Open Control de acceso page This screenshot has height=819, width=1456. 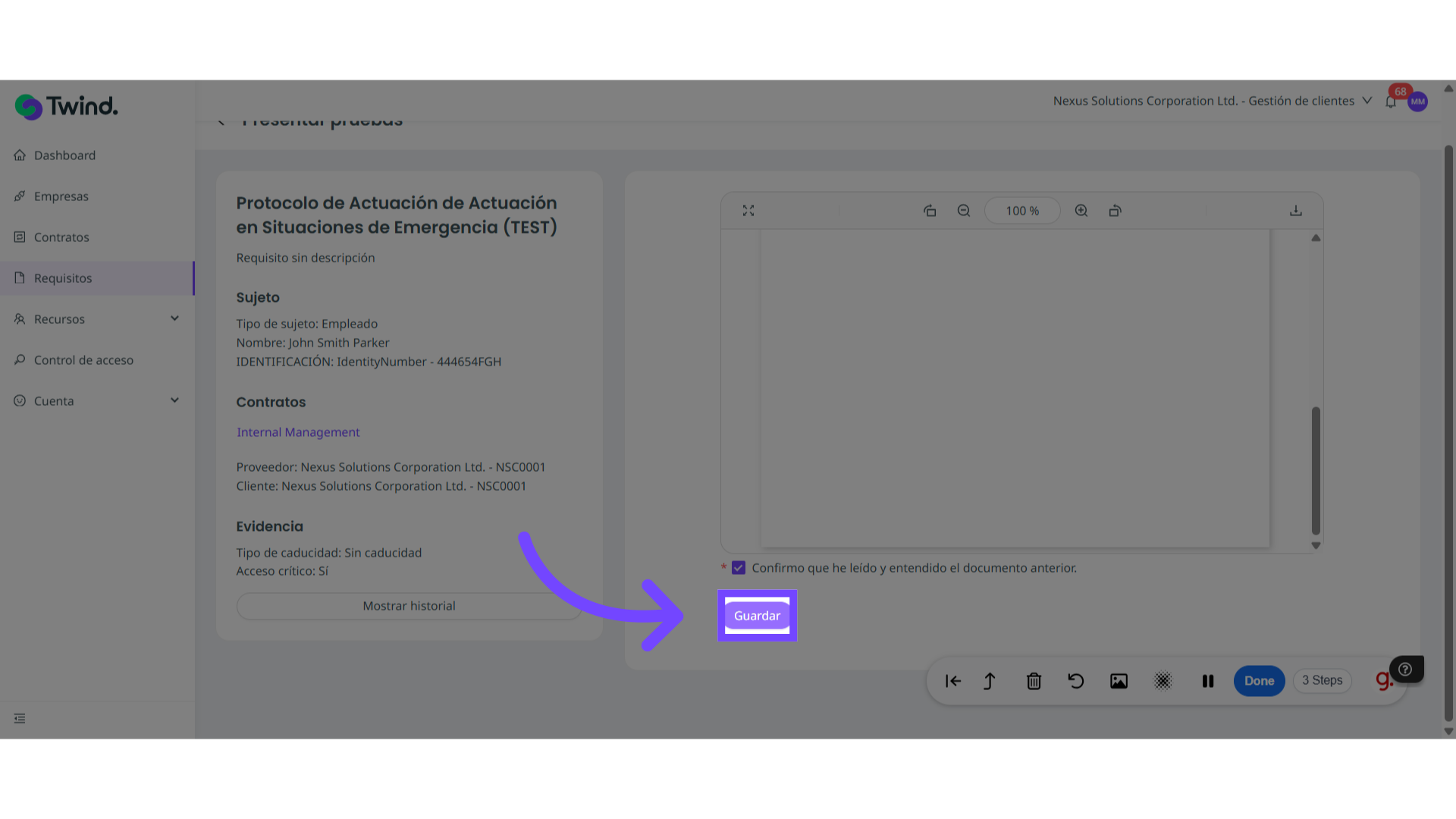point(83,360)
